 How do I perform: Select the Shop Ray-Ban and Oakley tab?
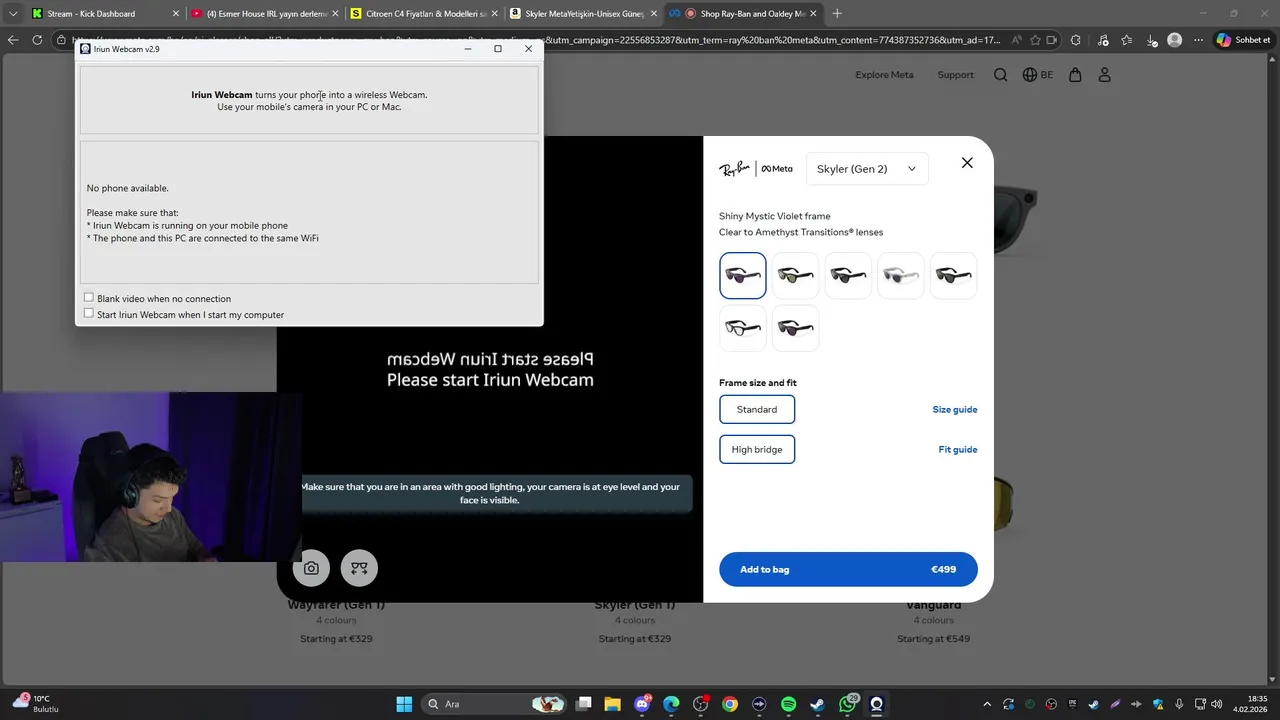(x=744, y=13)
